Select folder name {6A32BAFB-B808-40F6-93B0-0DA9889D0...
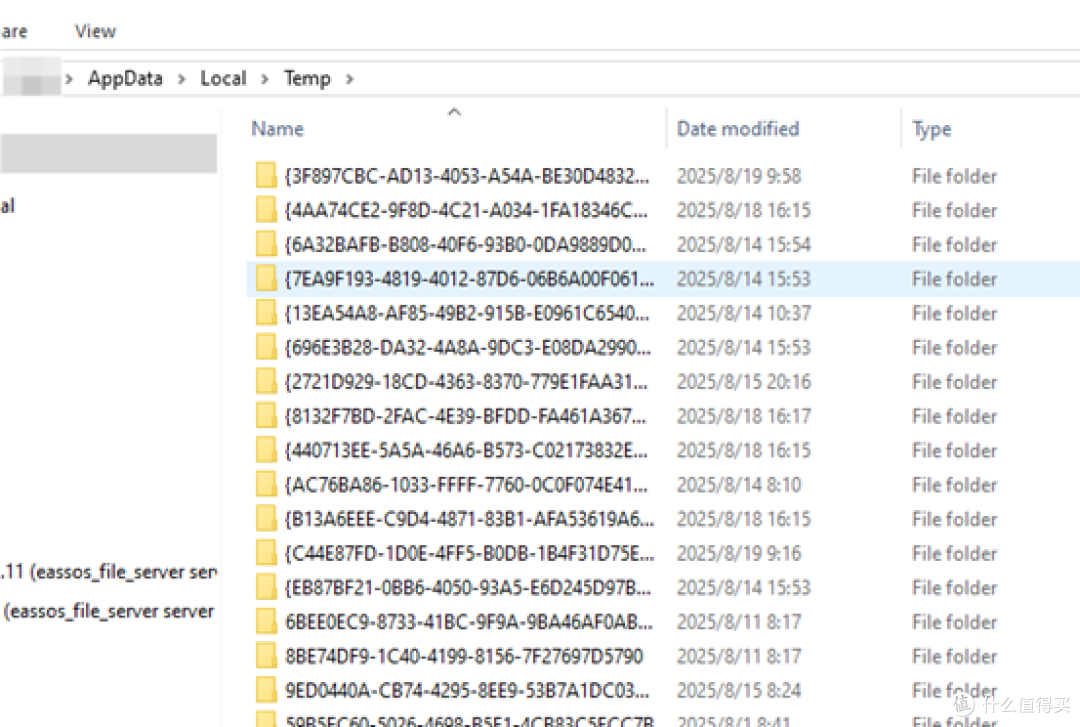 pos(466,245)
